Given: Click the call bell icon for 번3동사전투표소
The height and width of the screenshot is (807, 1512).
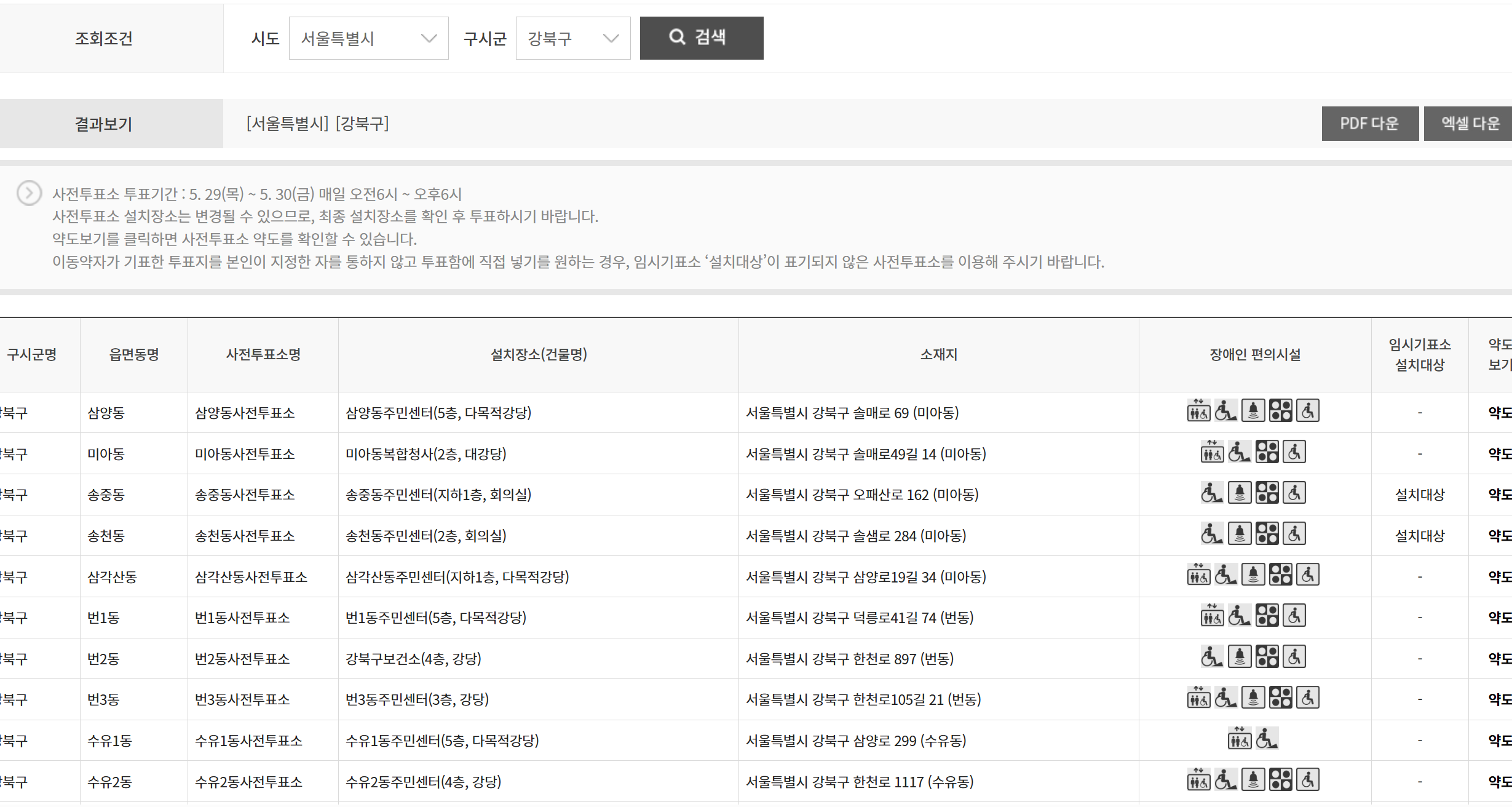Looking at the screenshot, I should [x=1254, y=698].
